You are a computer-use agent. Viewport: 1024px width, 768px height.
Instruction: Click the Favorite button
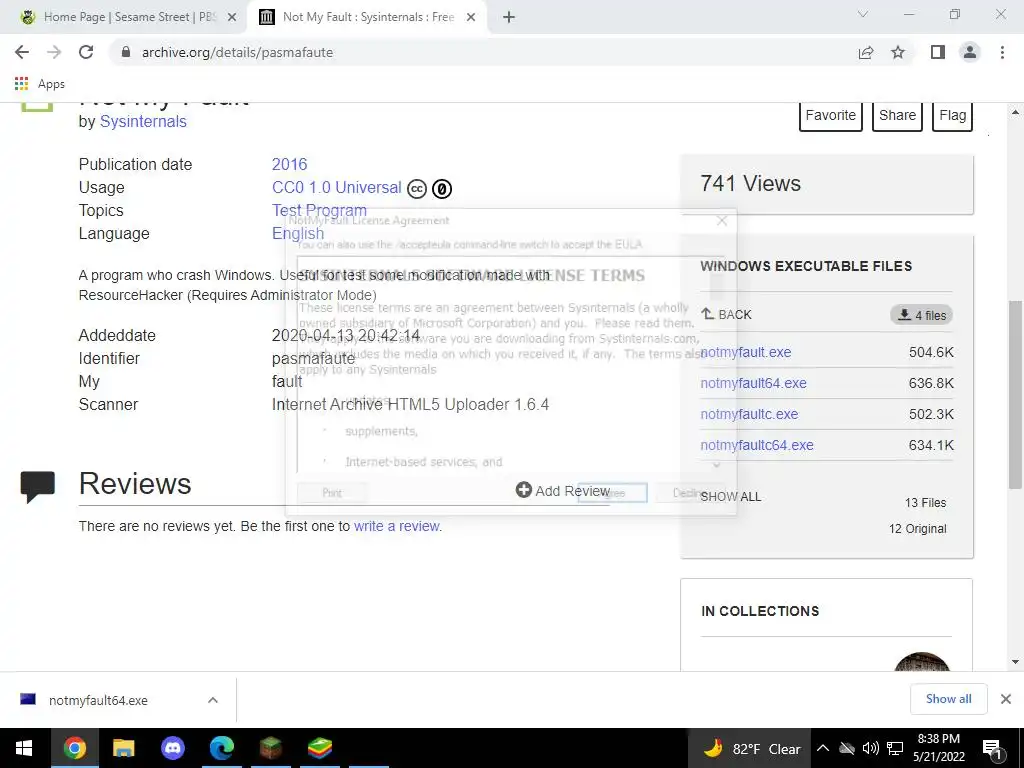pyautogui.click(x=831, y=116)
